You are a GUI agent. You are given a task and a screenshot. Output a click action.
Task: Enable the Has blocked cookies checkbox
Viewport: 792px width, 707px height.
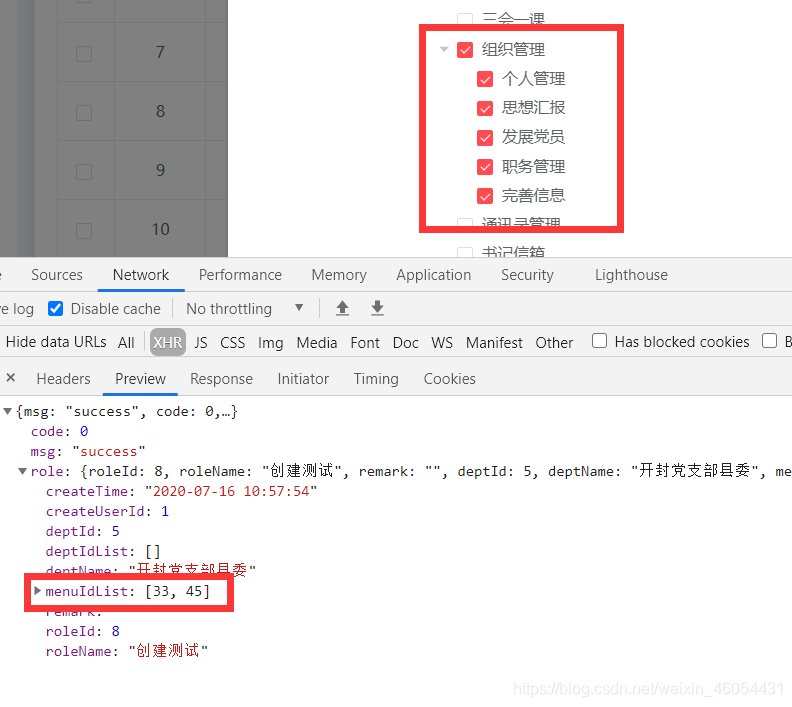click(x=600, y=341)
